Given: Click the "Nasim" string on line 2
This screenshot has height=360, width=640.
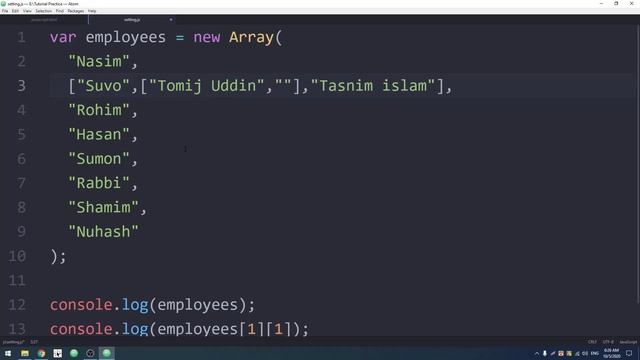Looking at the screenshot, I should coord(99,62).
